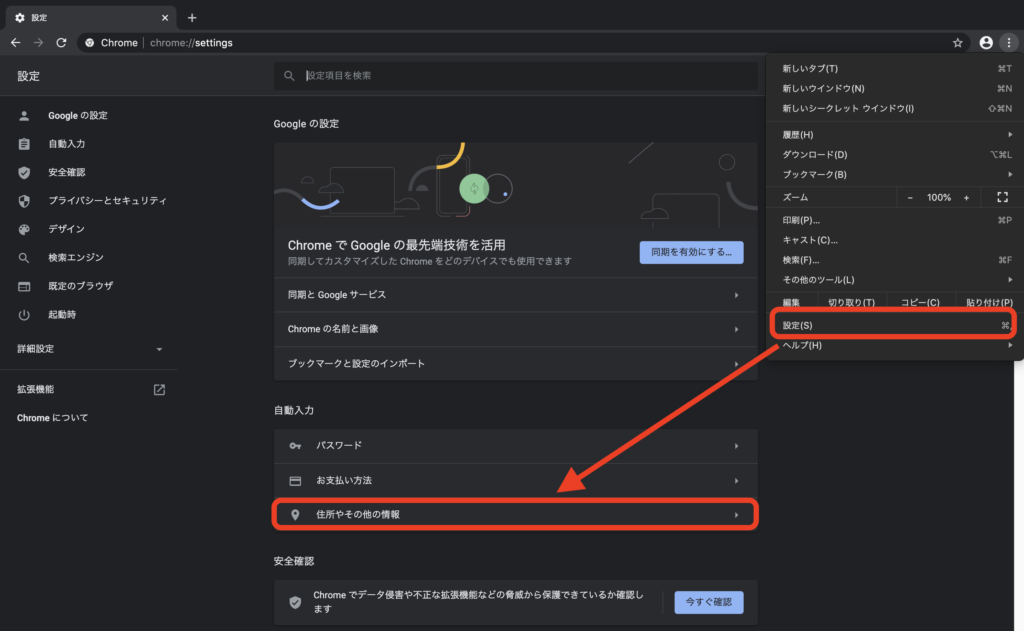Select キャスト(C)... from the menu

(895, 240)
